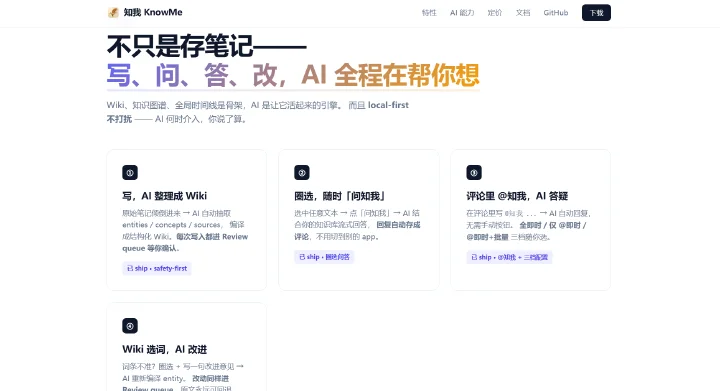Screen dimensions: 720x391
Task: Click the safety-first ship tag
Action: 157,268
